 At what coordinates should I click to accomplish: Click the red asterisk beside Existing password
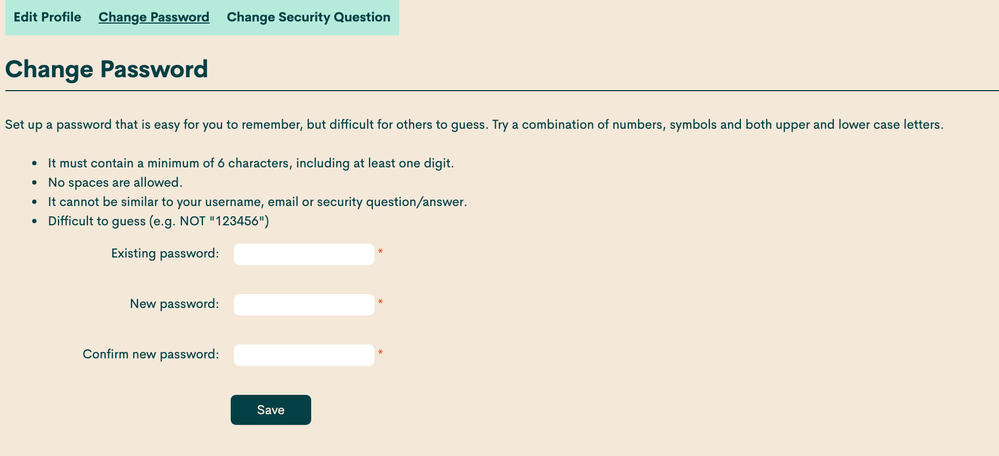381,253
